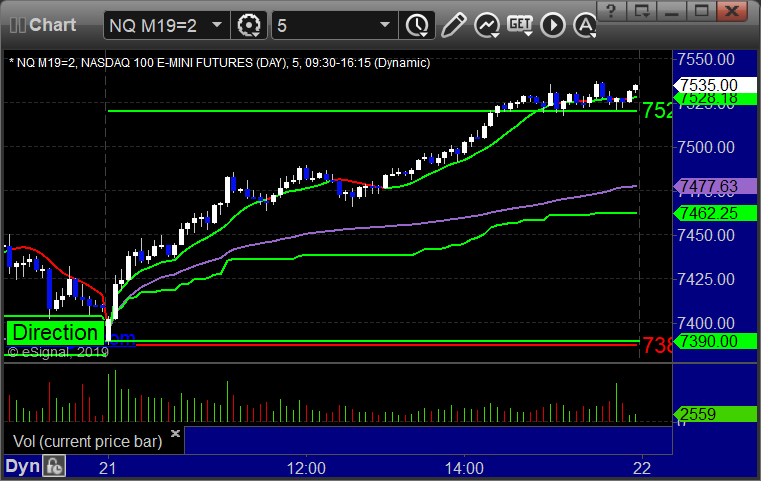The height and width of the screenshot is (481, 761).
Task: Click the 22 date axis label
Action: [x=642, y=468]
